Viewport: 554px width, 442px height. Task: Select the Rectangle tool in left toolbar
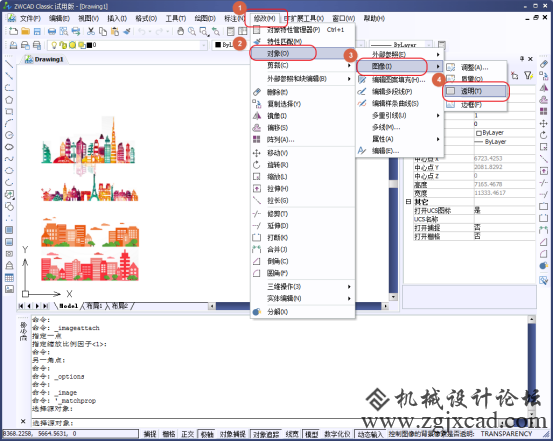point(9,112)
